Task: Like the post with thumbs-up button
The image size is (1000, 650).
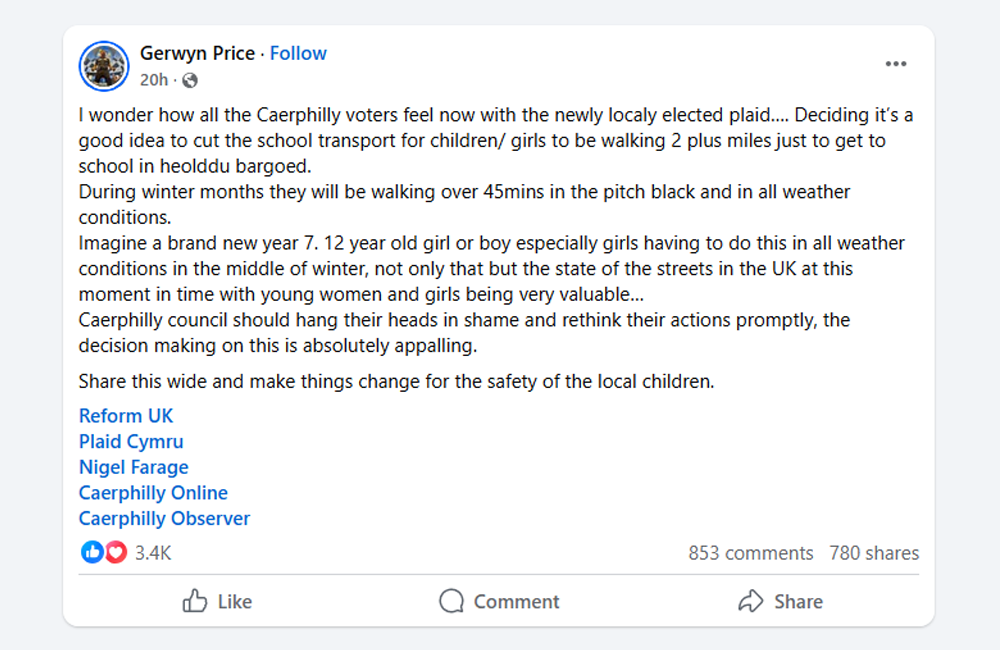Action: pyautogui.click(x=217, y=601)
